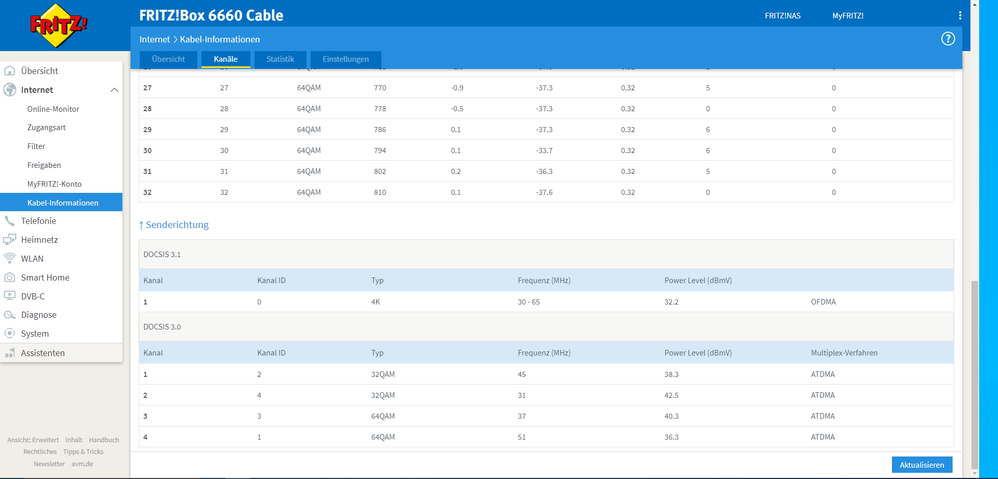
Task: Open the help question mark icon
Action: (x=948, y=39)
